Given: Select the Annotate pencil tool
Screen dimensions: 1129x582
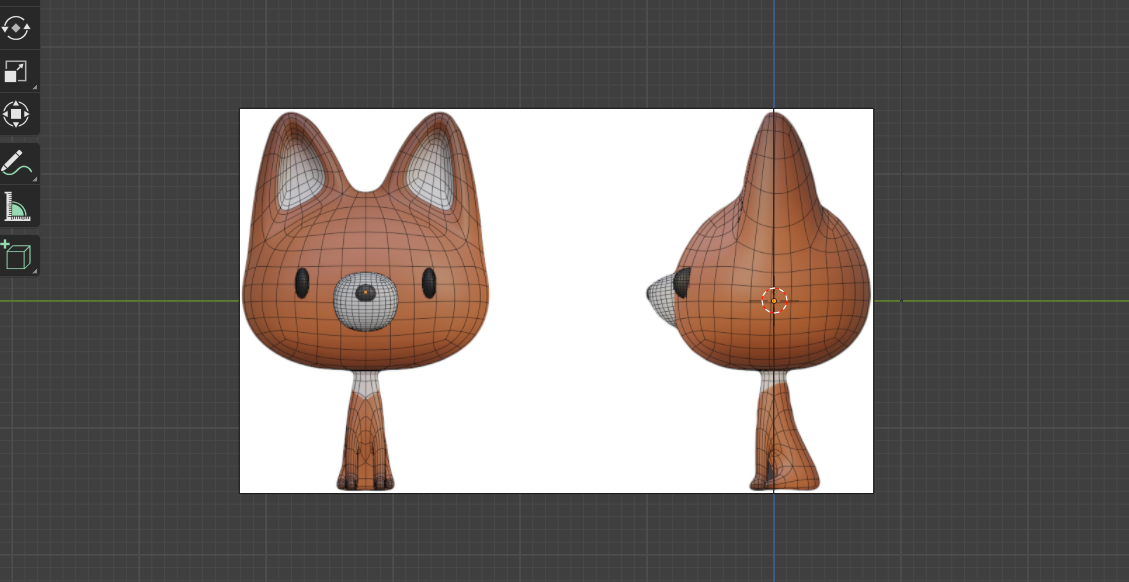Looking at the screenshot, I should pos(17,162).
